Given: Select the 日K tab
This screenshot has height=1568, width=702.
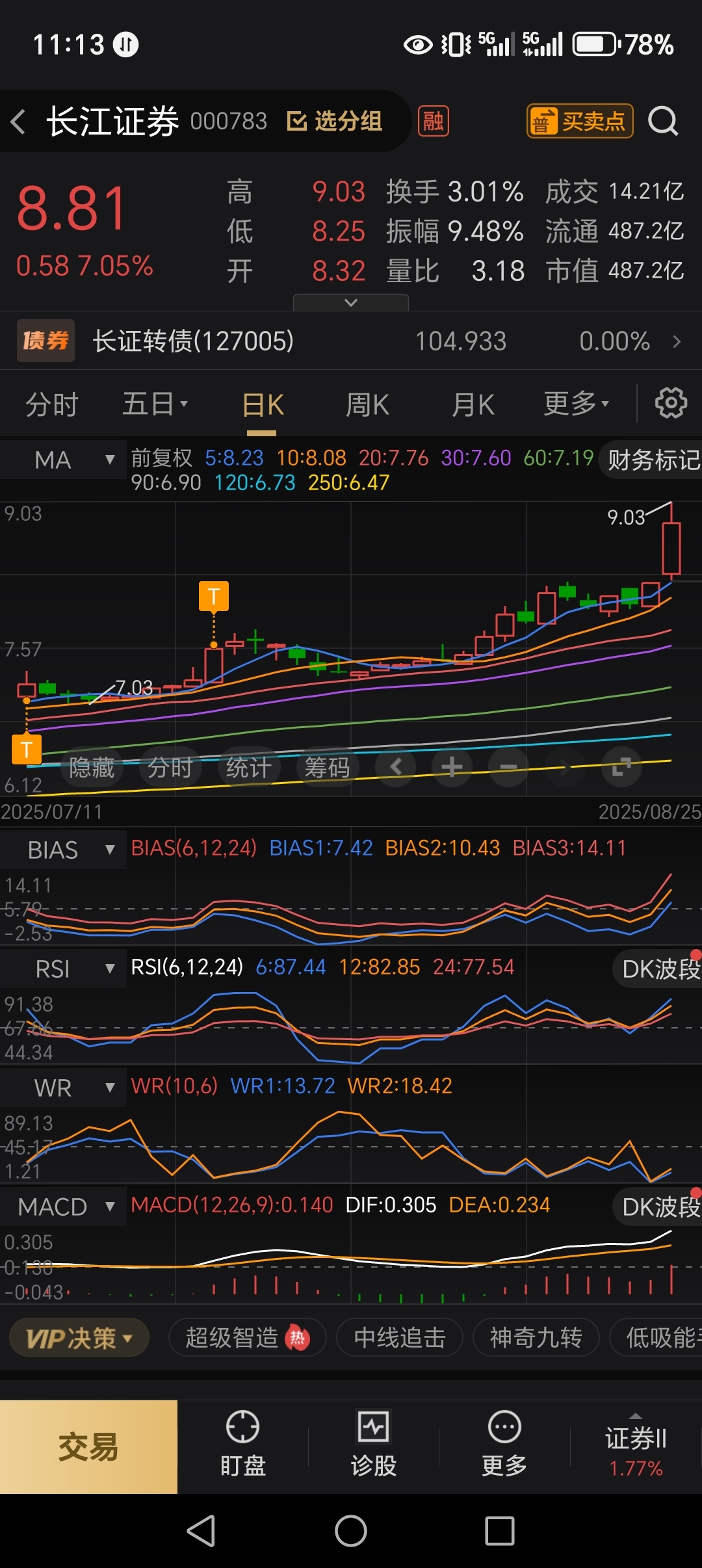Looking at the screenshot, I should [x=263, y=405].
